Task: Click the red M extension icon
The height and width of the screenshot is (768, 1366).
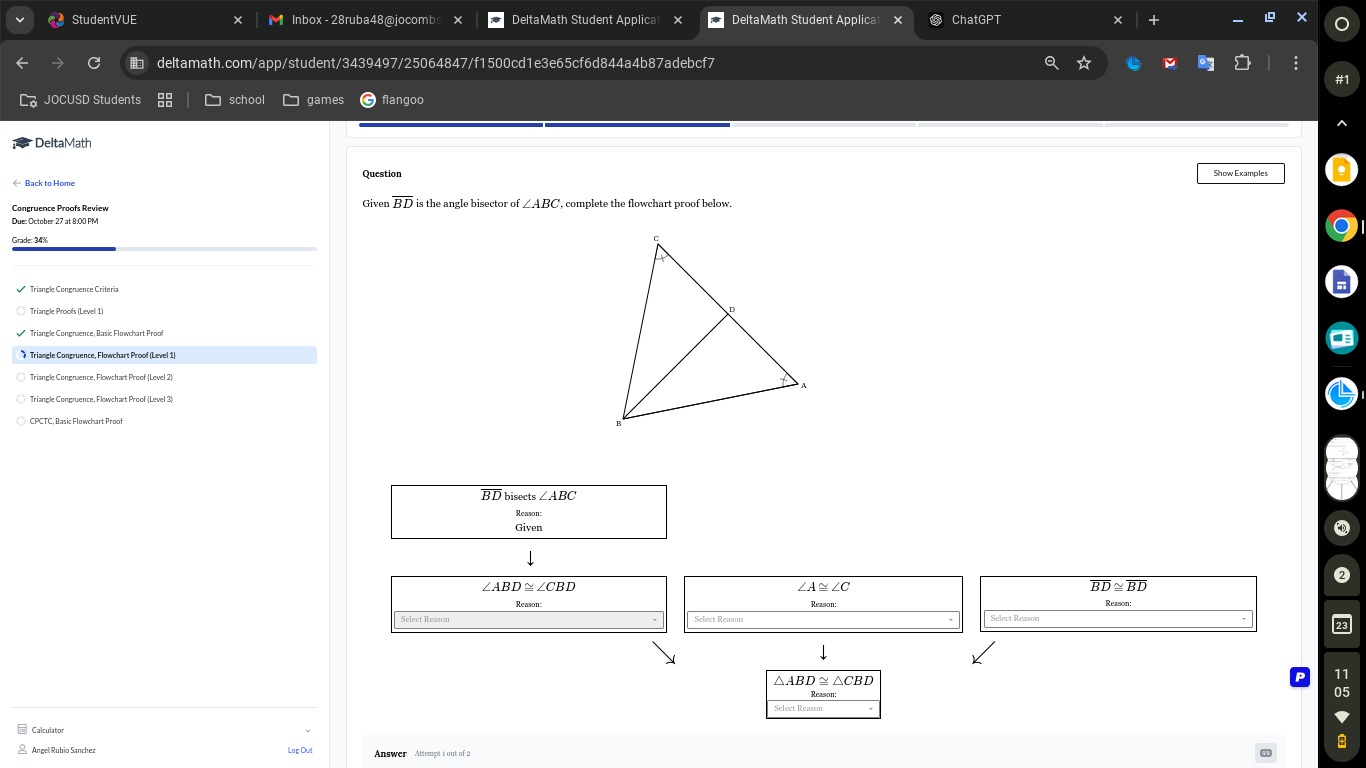Action: (x=1170, y=63)
